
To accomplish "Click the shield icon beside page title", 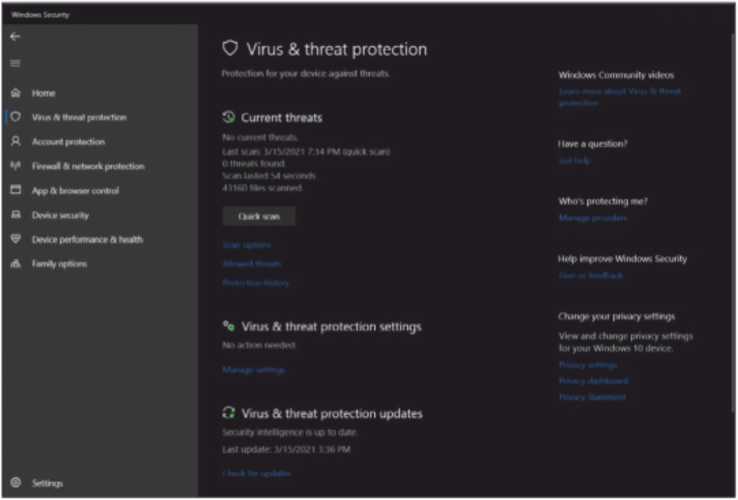I will pyautogui.click(x=230, y=48).
